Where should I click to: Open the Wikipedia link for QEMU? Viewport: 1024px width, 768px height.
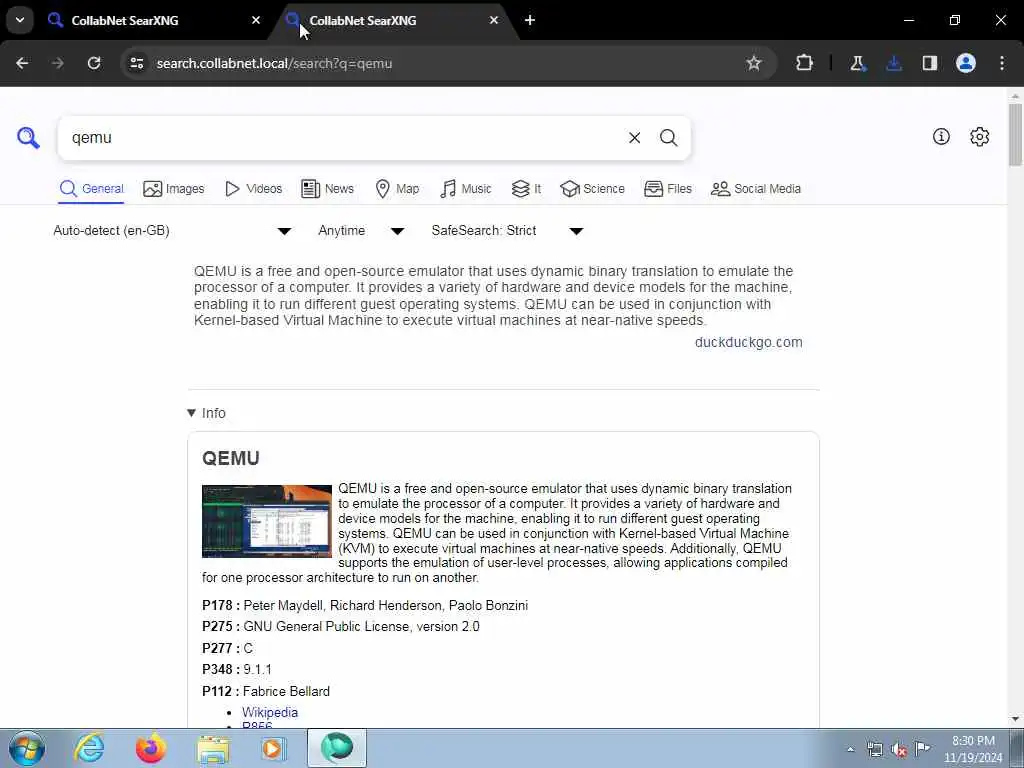(x=270, y=712)
